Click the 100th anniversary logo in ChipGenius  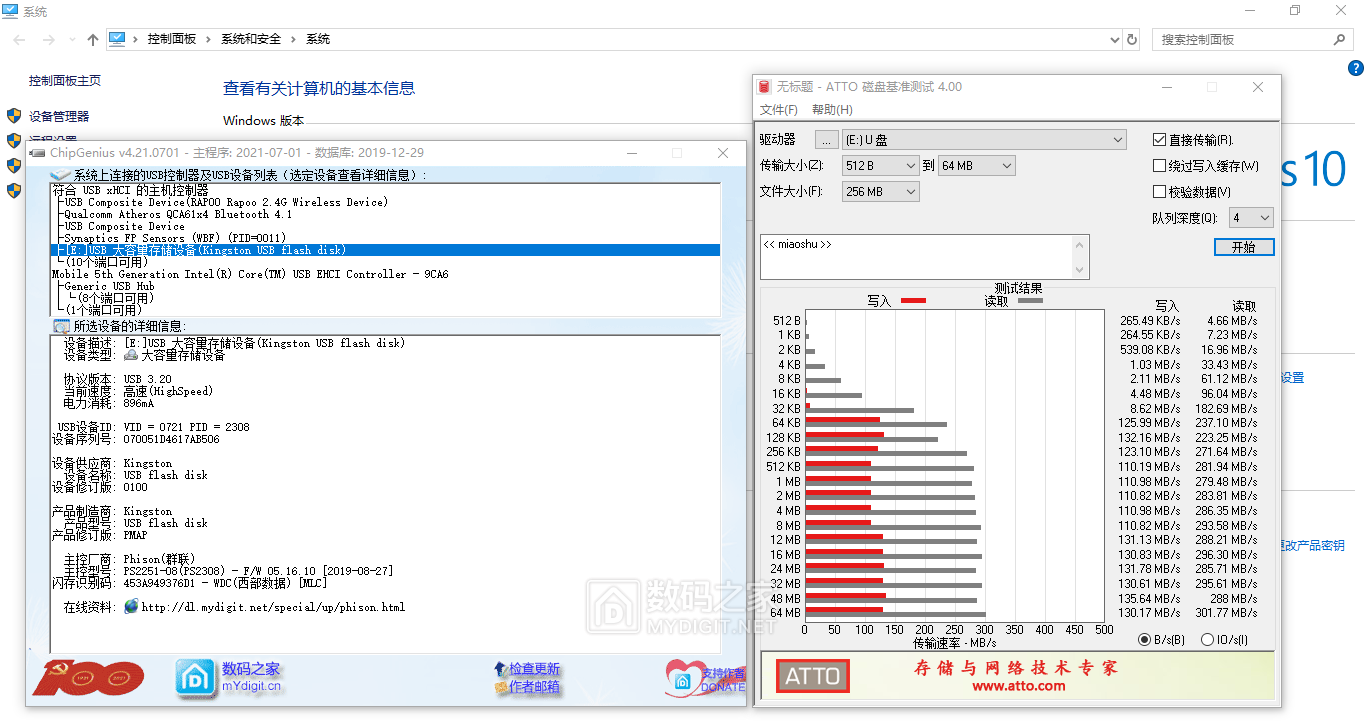click(x=88, y=678)
